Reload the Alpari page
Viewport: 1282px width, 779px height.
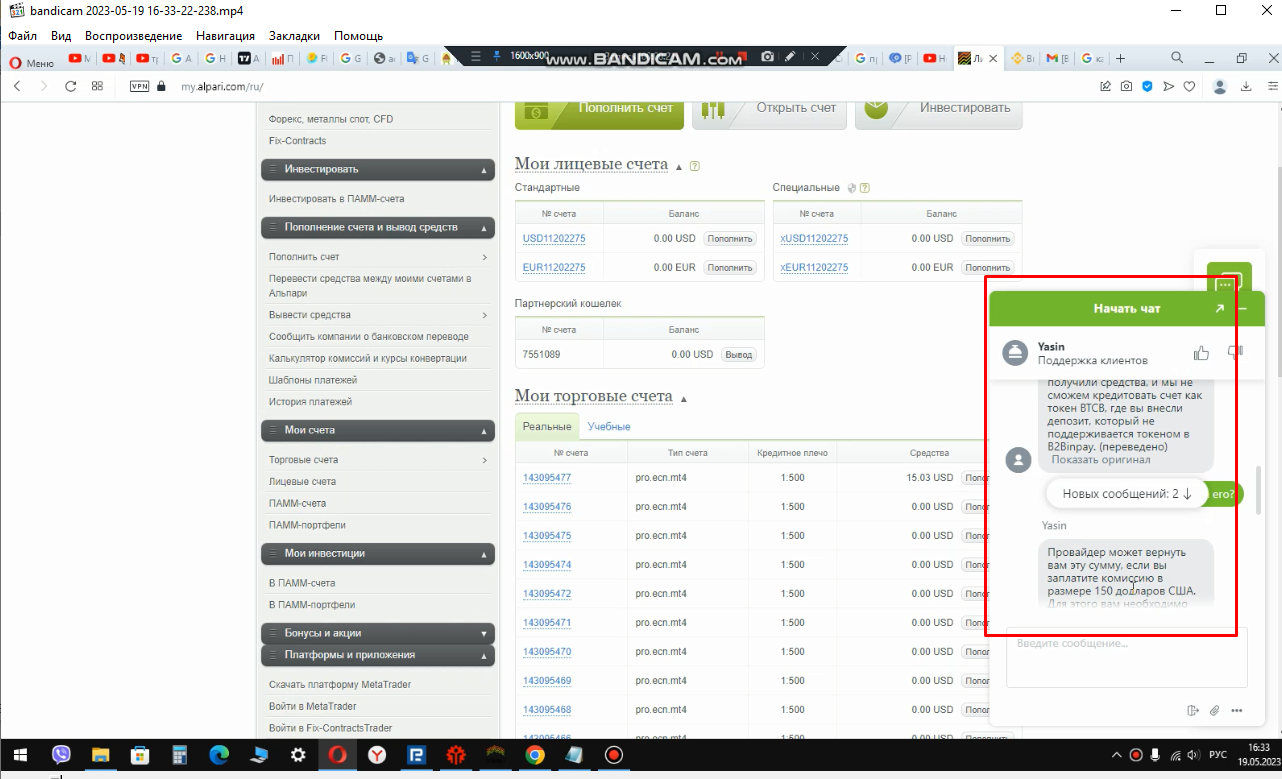click(x=70, y=86)
